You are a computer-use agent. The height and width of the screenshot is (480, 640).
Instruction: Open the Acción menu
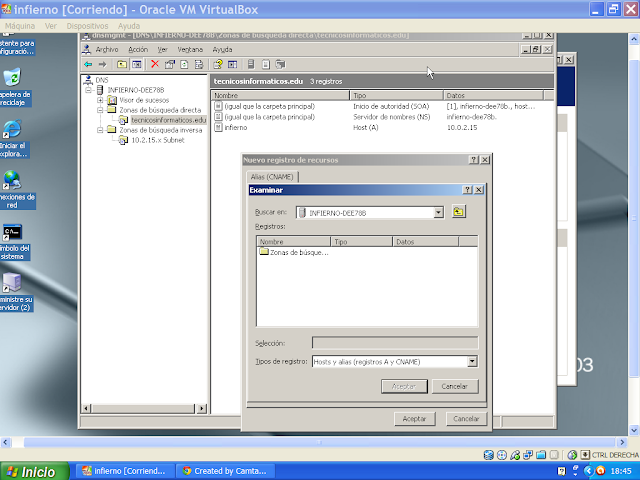pyautogui.click(x=138, y=49)
